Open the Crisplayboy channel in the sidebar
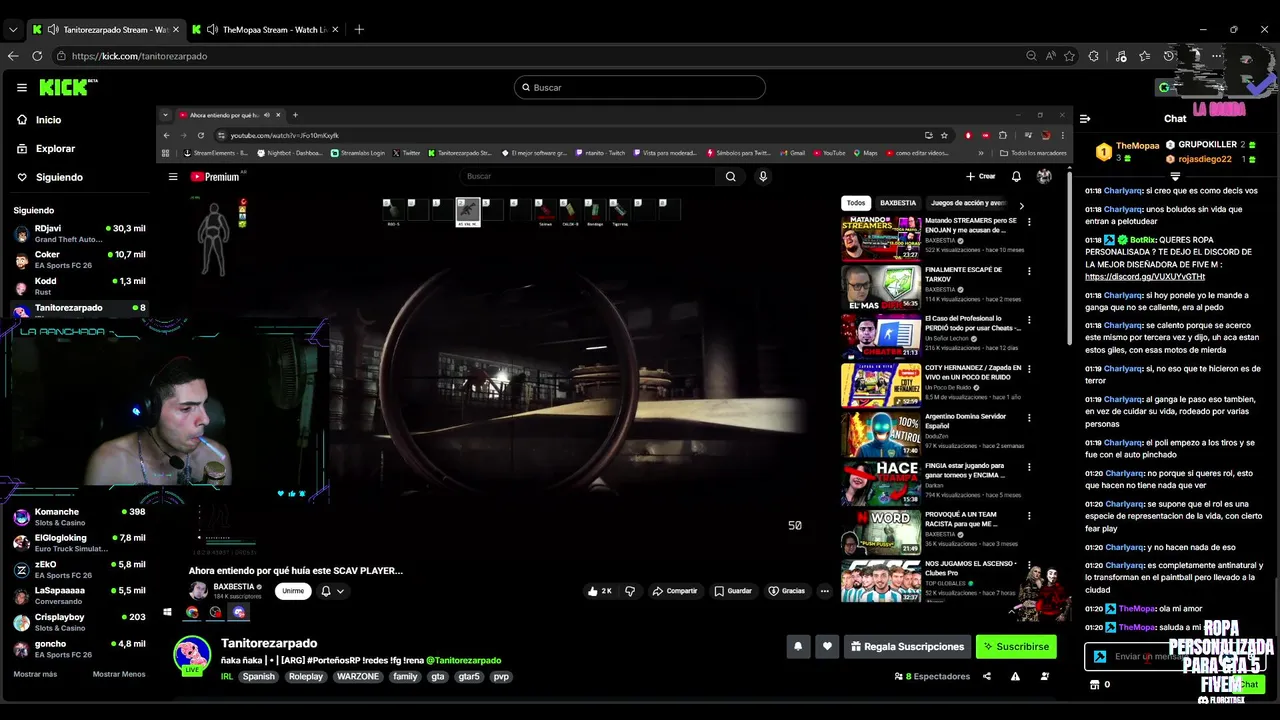 click(78, 622)
